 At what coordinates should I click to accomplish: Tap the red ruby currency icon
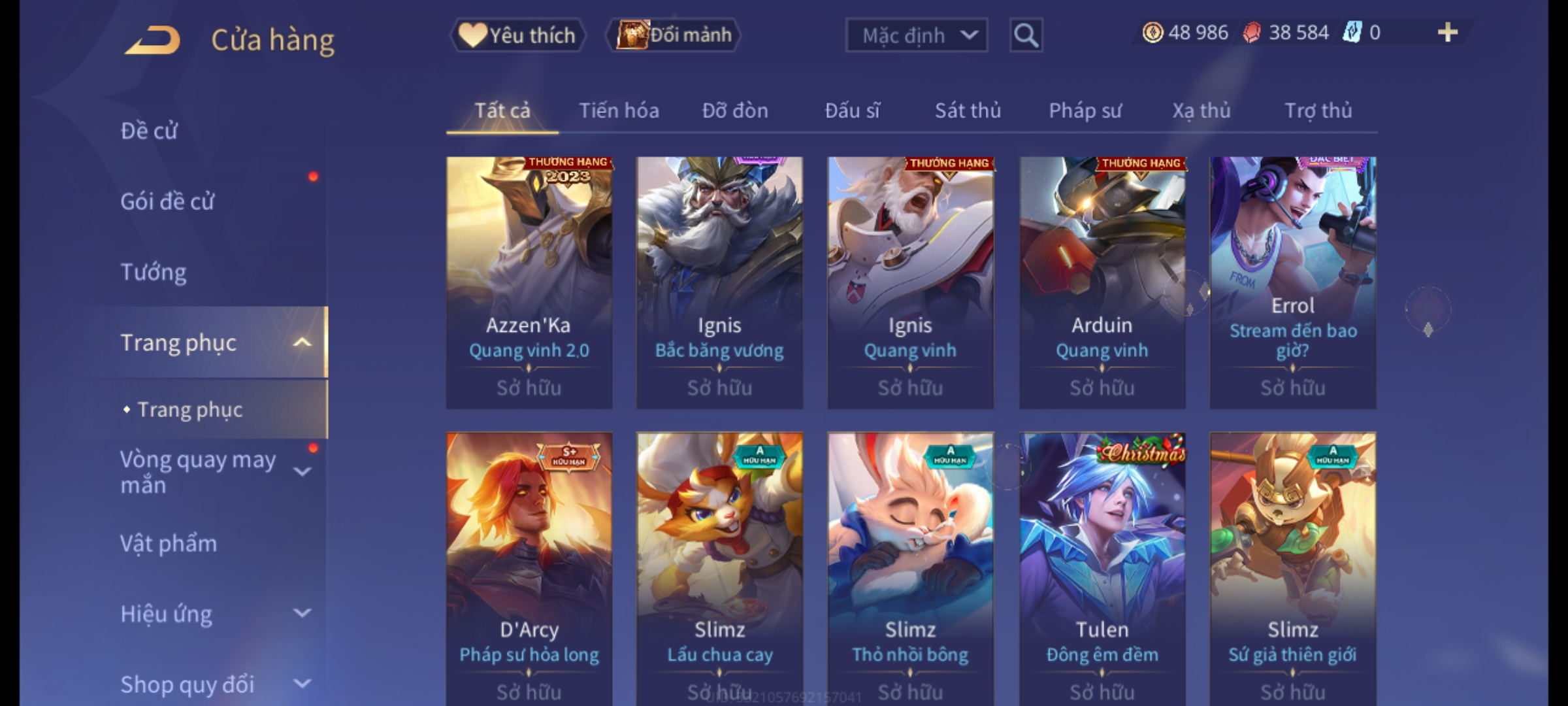click(x=1252, y=32)
